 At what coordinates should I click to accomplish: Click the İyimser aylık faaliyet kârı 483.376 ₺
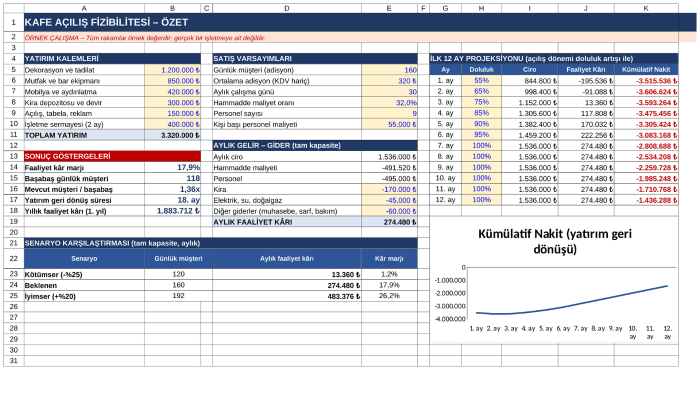click(x=287, y=296)
